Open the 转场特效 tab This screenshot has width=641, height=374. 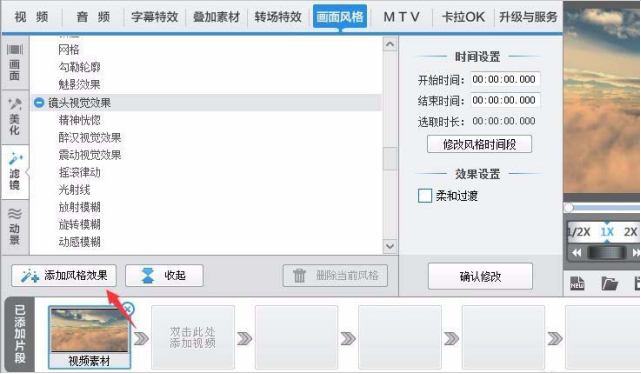tap(278, 17)
